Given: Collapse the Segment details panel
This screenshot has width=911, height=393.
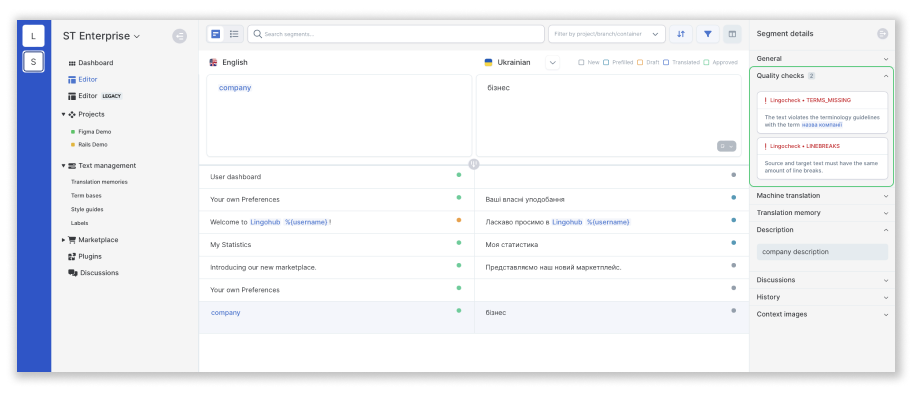Looking at the screenshot, I should coord(883,34).
